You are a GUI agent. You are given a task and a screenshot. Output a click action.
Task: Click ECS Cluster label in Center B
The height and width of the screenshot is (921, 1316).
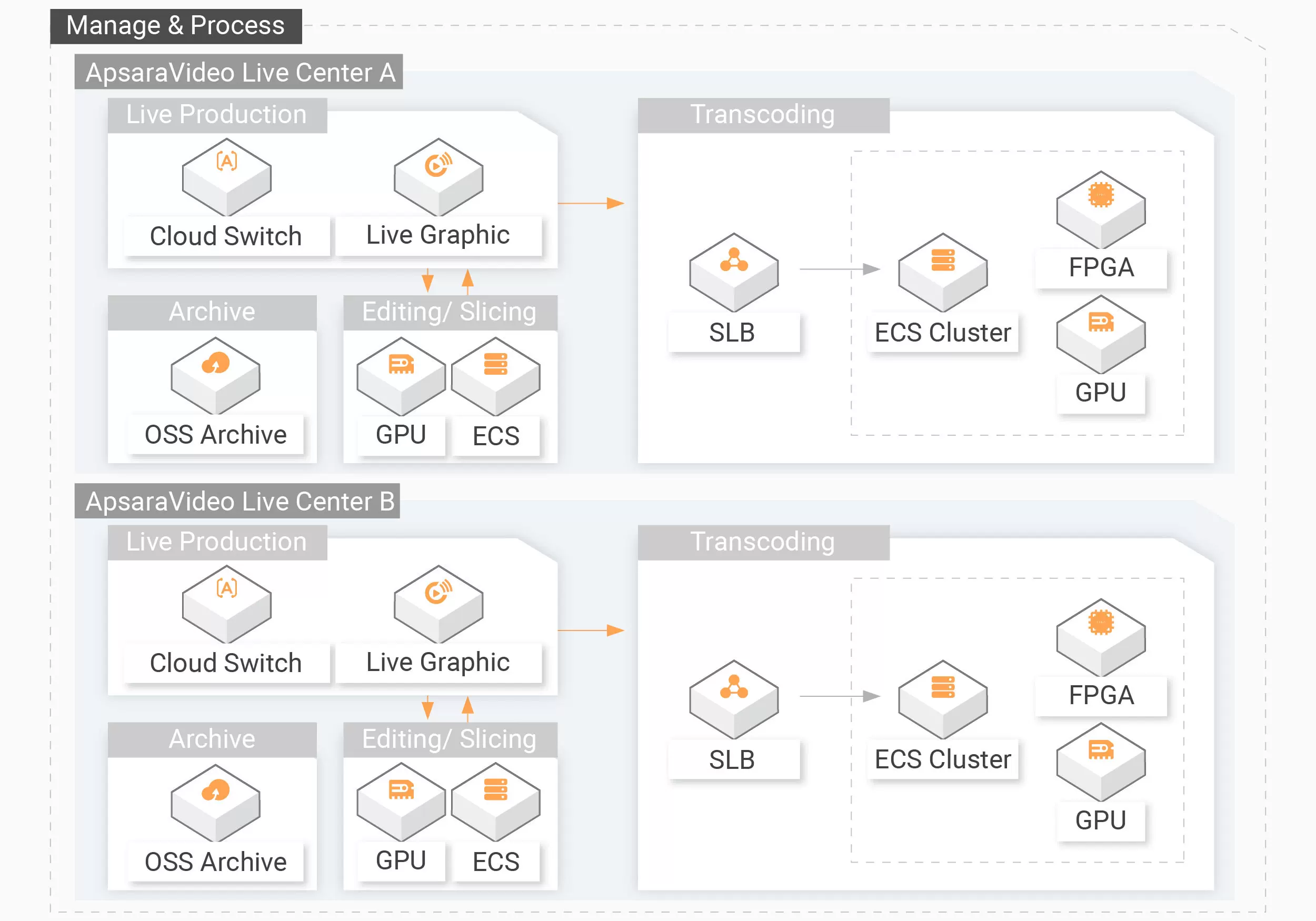coord(943,759)
